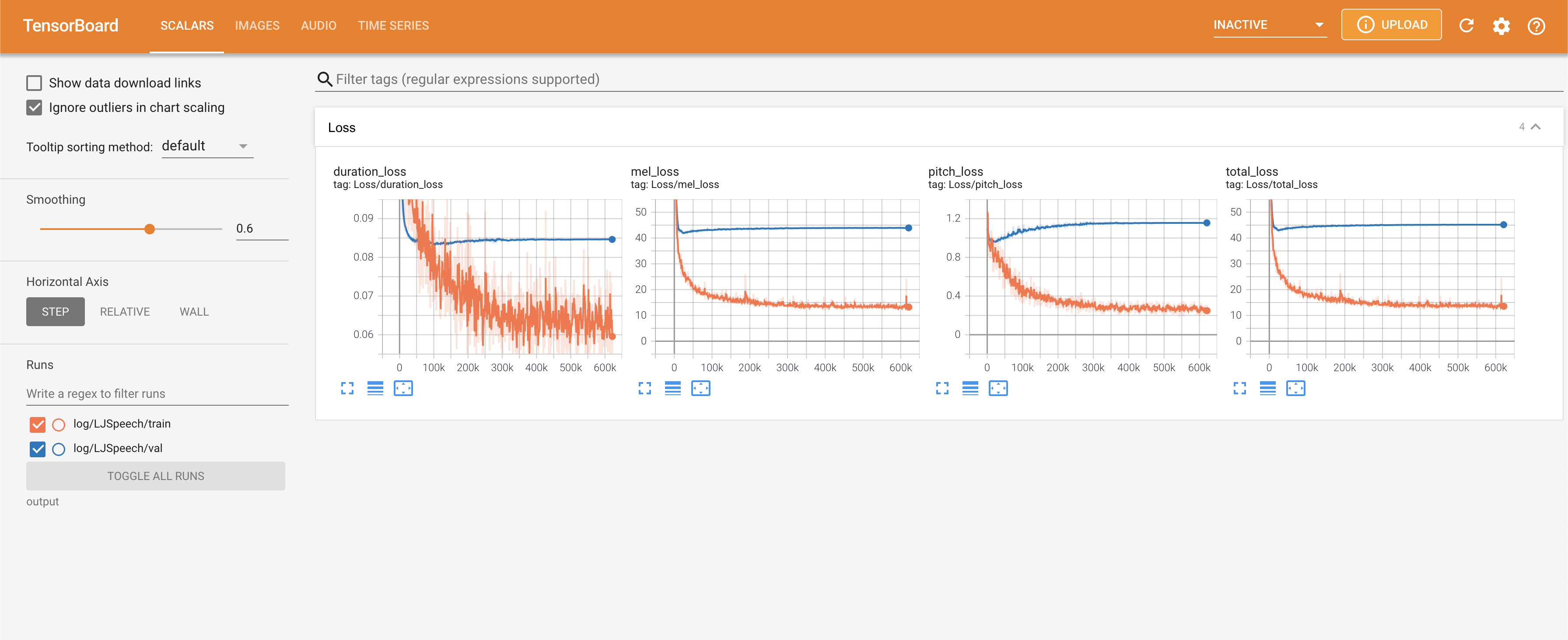
Task: Collapse the Loss section
Action: (1536, 126)
